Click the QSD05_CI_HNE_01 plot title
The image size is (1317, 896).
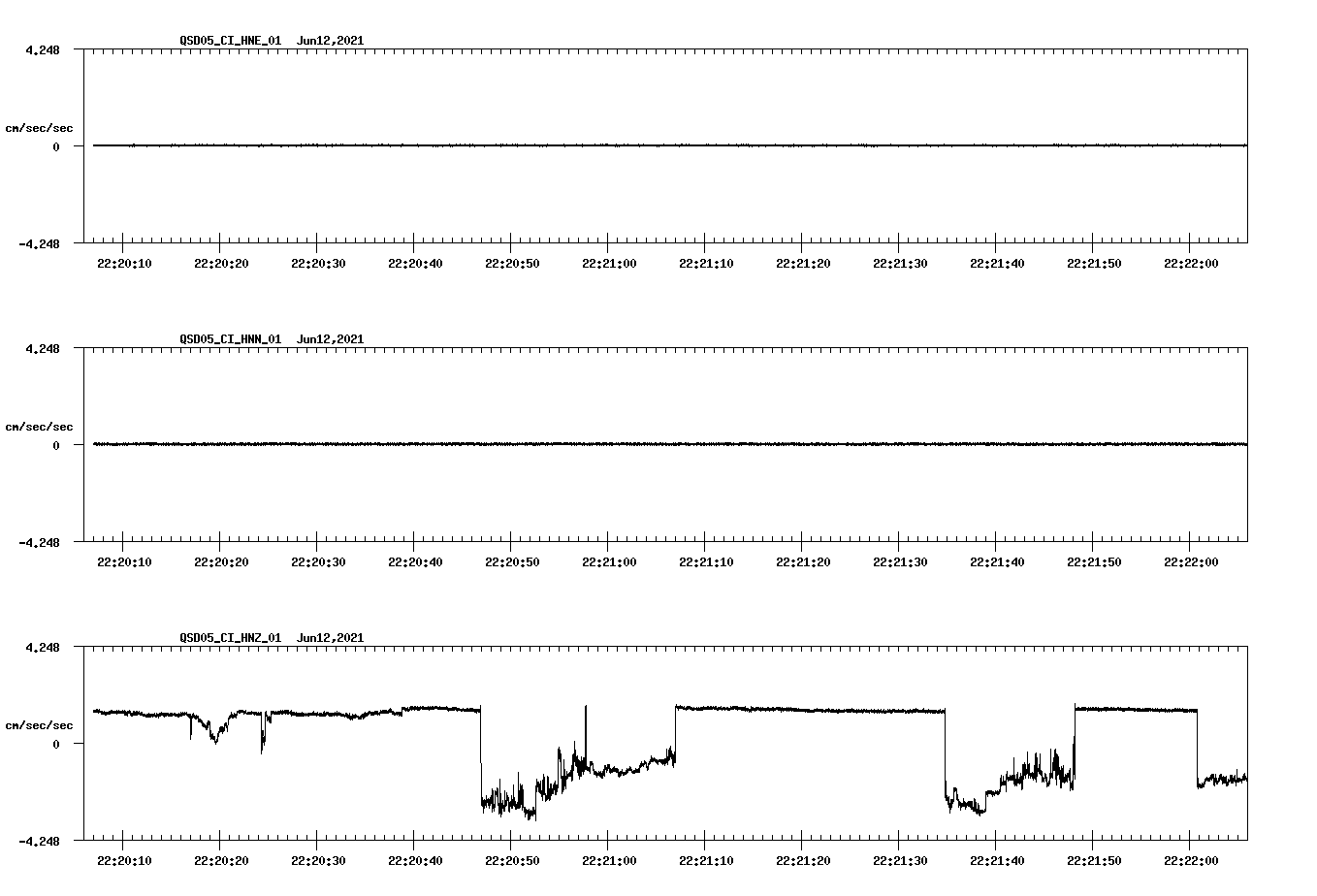pyautogui.click(x=272, y=41)
